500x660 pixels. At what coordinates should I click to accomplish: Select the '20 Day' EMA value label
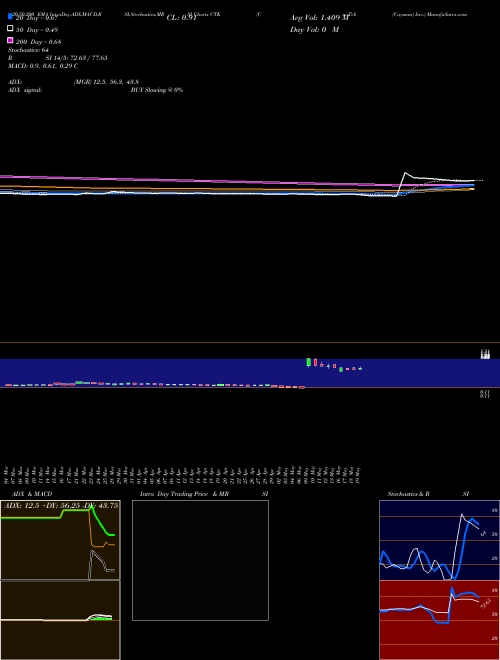(x=36, y=18)
